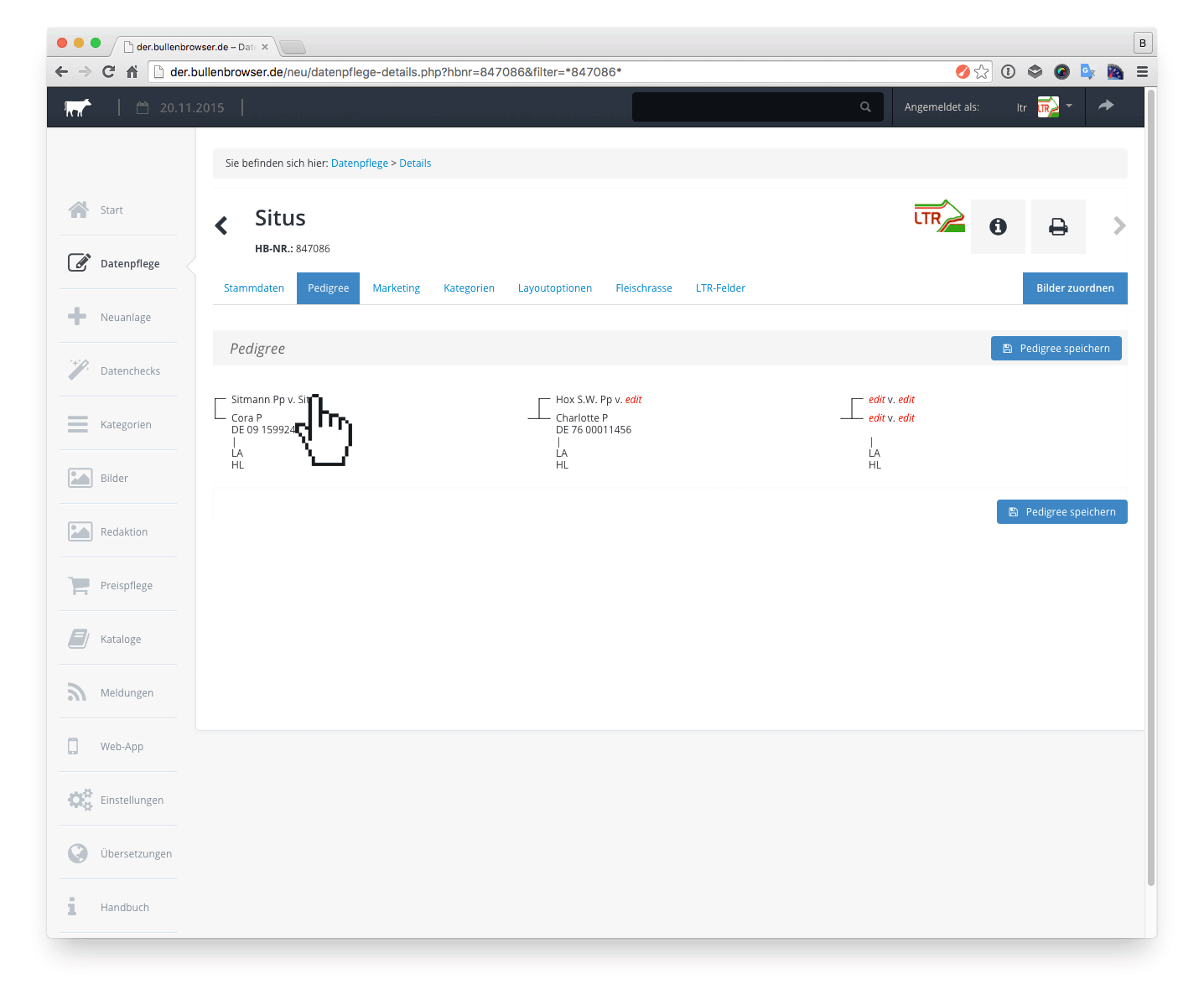Click the share arrow icon in header
Viewport: 1204px width, 1005px height.
1106,106
